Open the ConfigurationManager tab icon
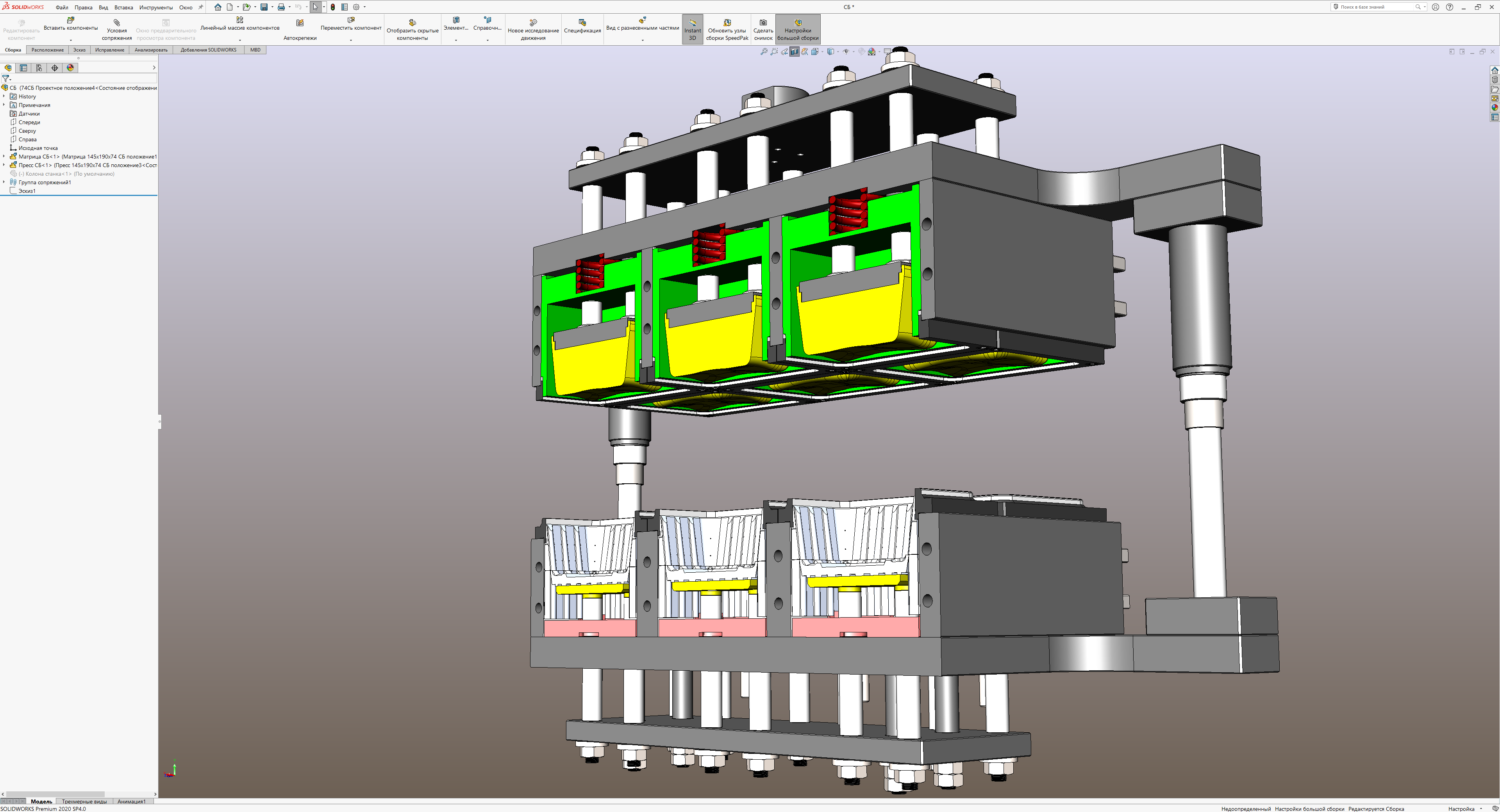Screen dimensions: 1500x812 click(x=39, y=68)
